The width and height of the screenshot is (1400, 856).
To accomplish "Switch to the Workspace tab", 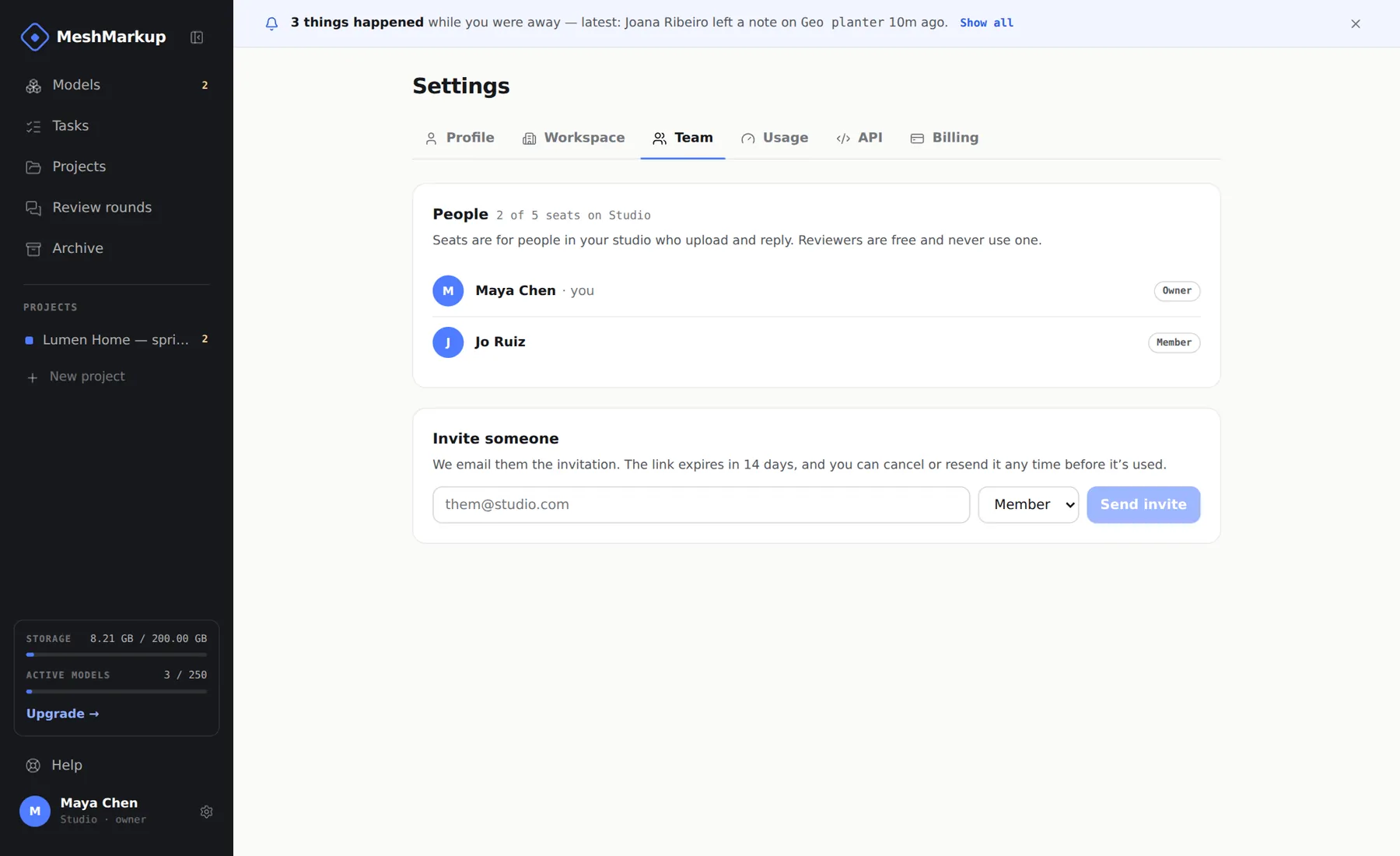I will pyautogui.click(x=573, y=138).
